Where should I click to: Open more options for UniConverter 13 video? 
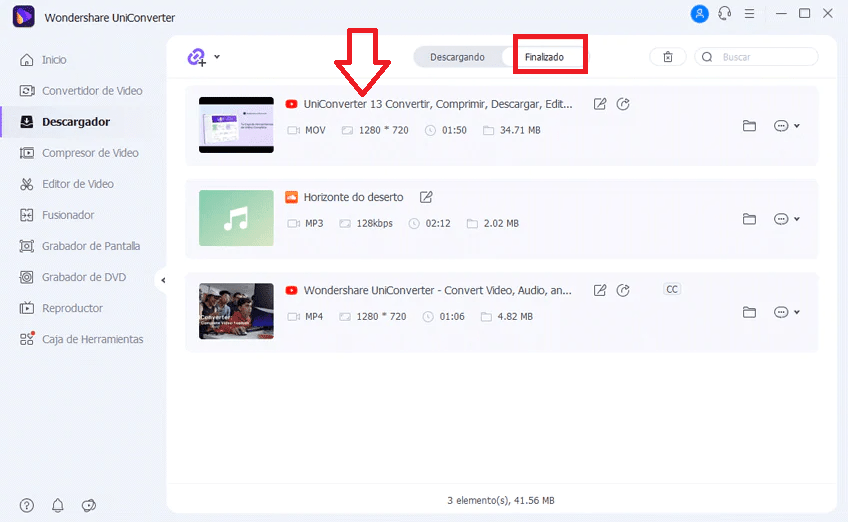tap(781, 126)
